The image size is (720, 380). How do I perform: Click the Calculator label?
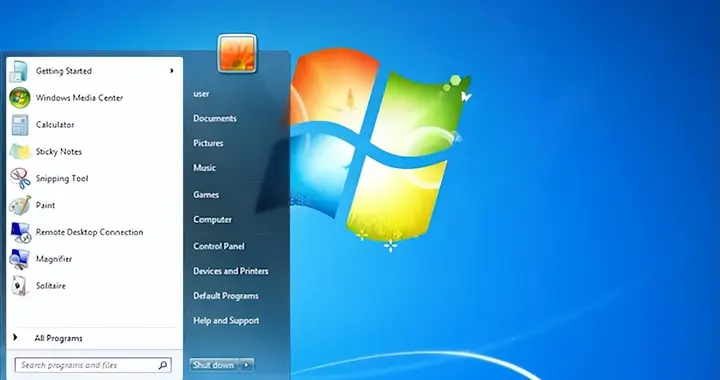(x=55, y=125)
